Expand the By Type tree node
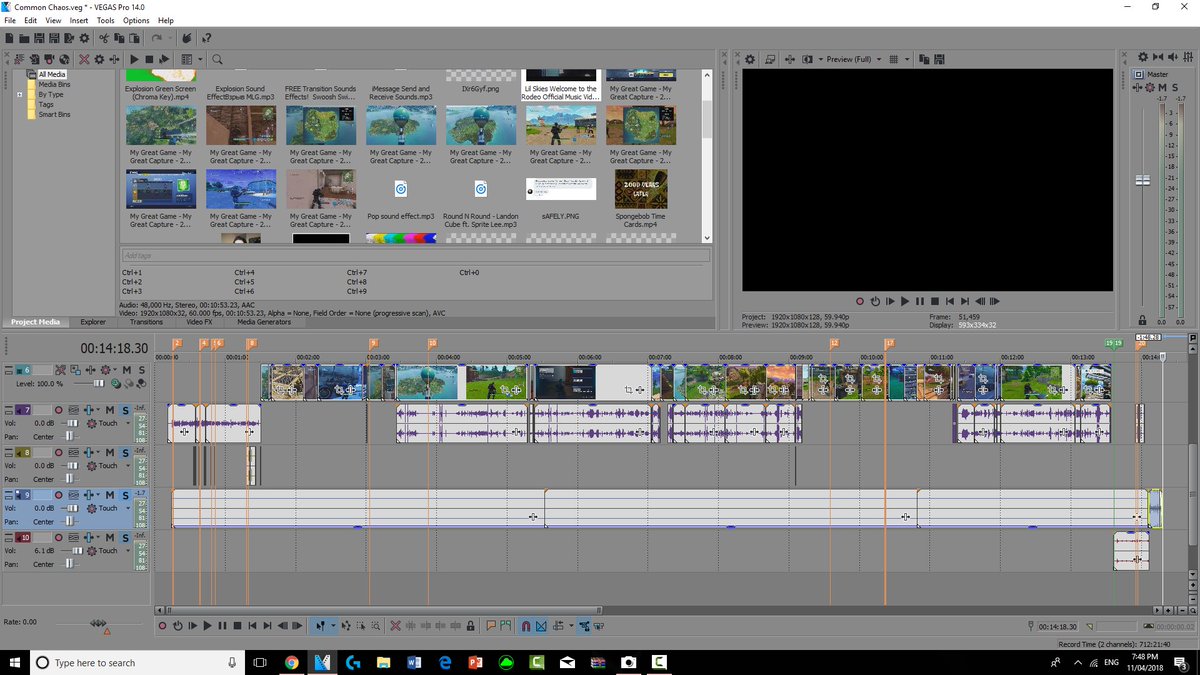 (20, 94)
